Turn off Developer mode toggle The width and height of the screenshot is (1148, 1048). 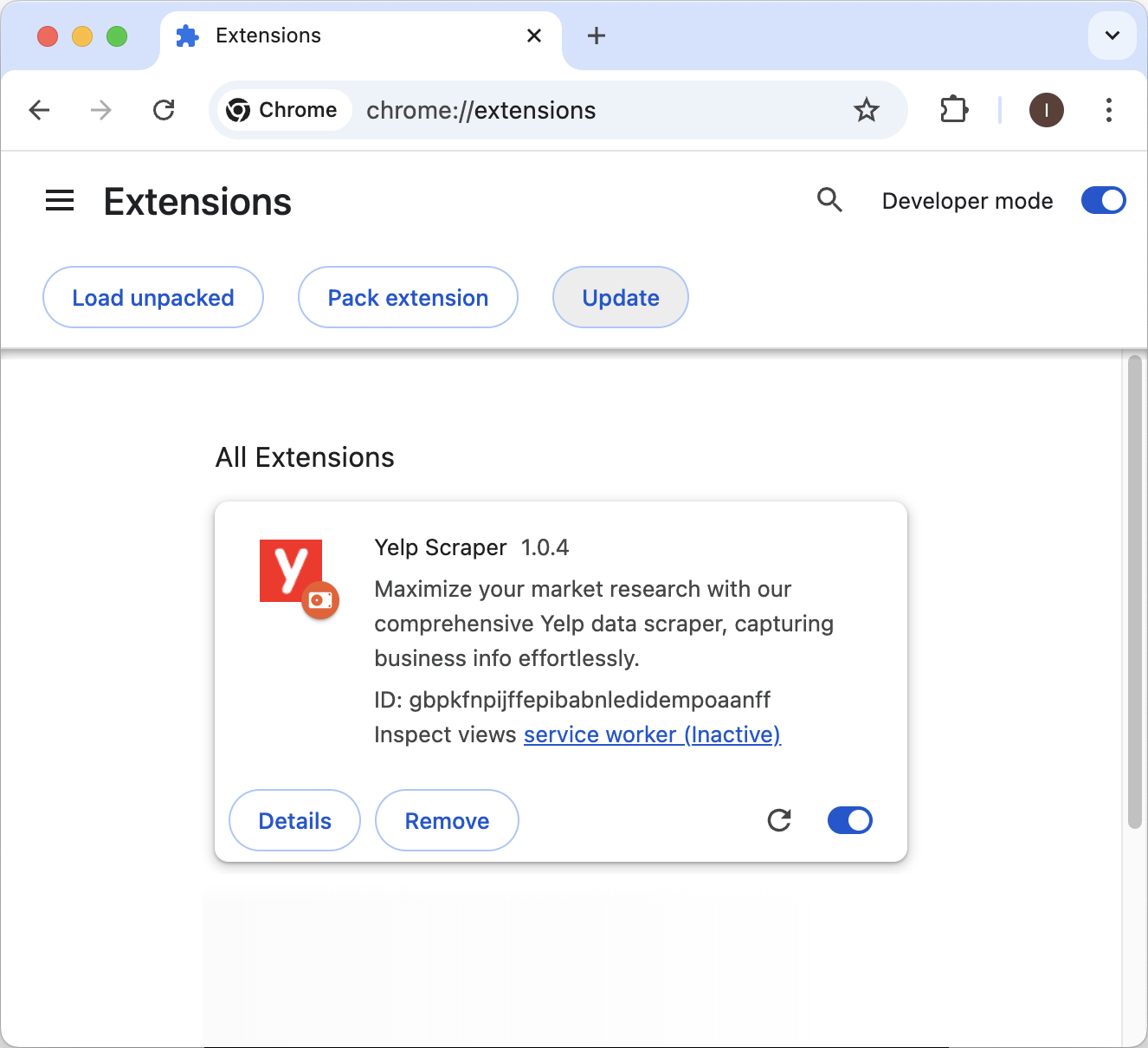point(1103,200)
